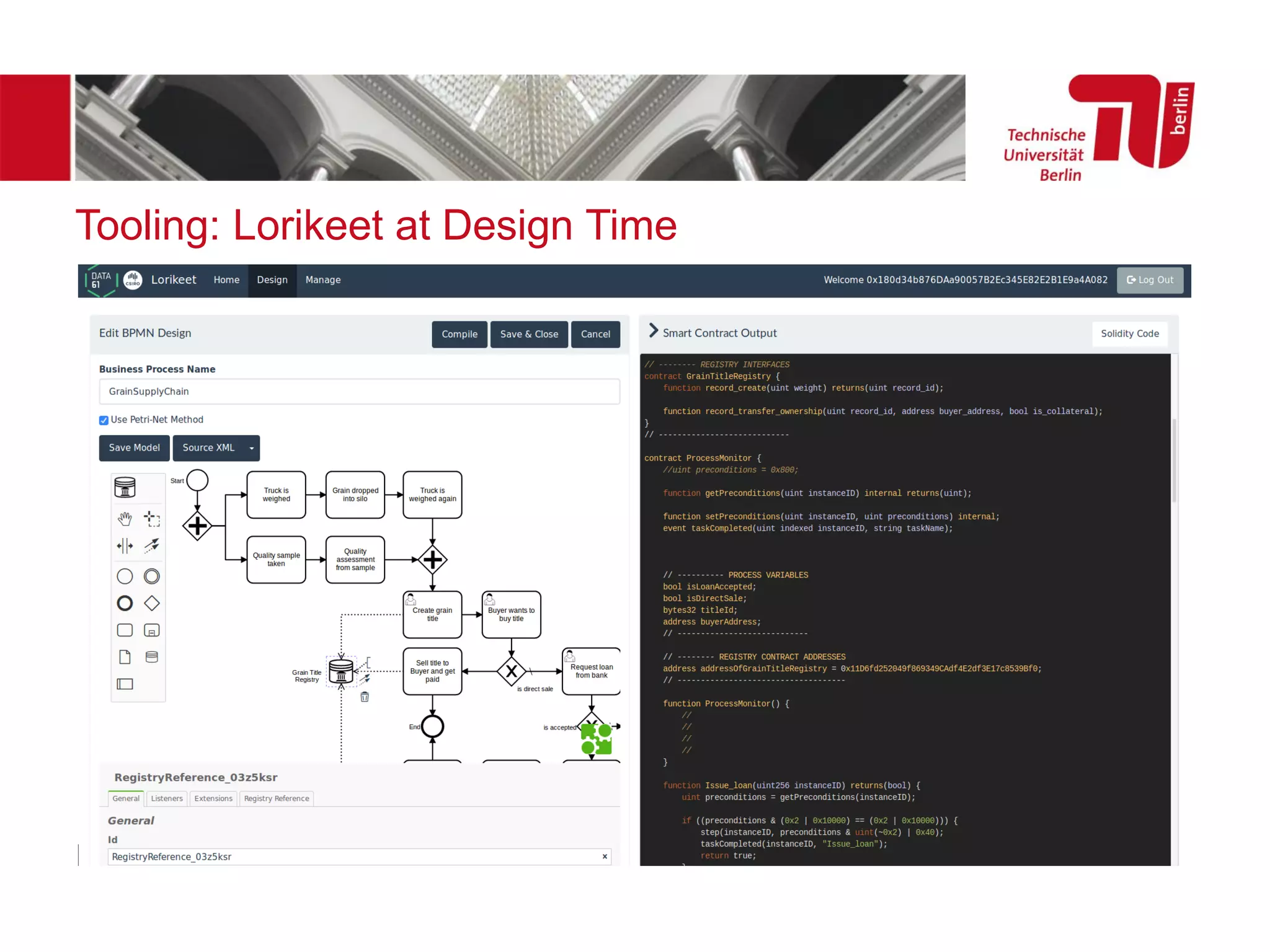Click the Business Process Name field
The height and width of the screenshot is (952, 1270).
[x=359, y=392]
